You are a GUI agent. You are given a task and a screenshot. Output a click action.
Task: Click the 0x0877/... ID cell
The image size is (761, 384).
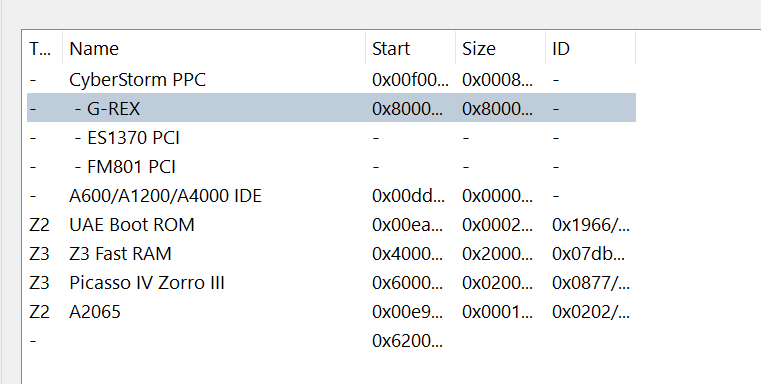coord(591,283)
